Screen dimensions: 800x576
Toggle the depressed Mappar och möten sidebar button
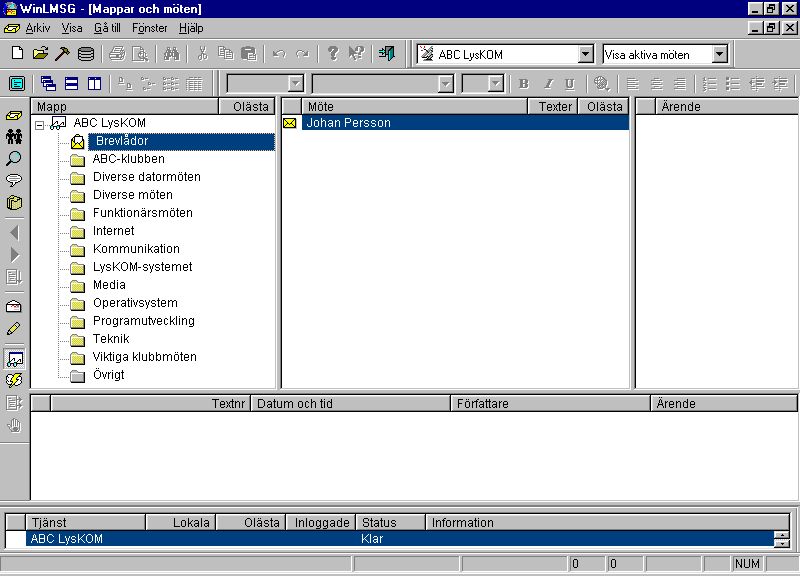point(14,359)
